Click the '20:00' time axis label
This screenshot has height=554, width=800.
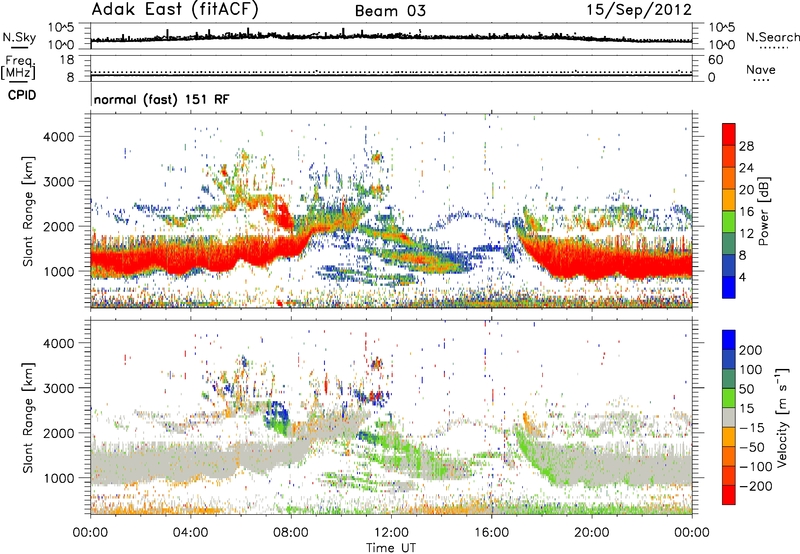coord(592,533)
